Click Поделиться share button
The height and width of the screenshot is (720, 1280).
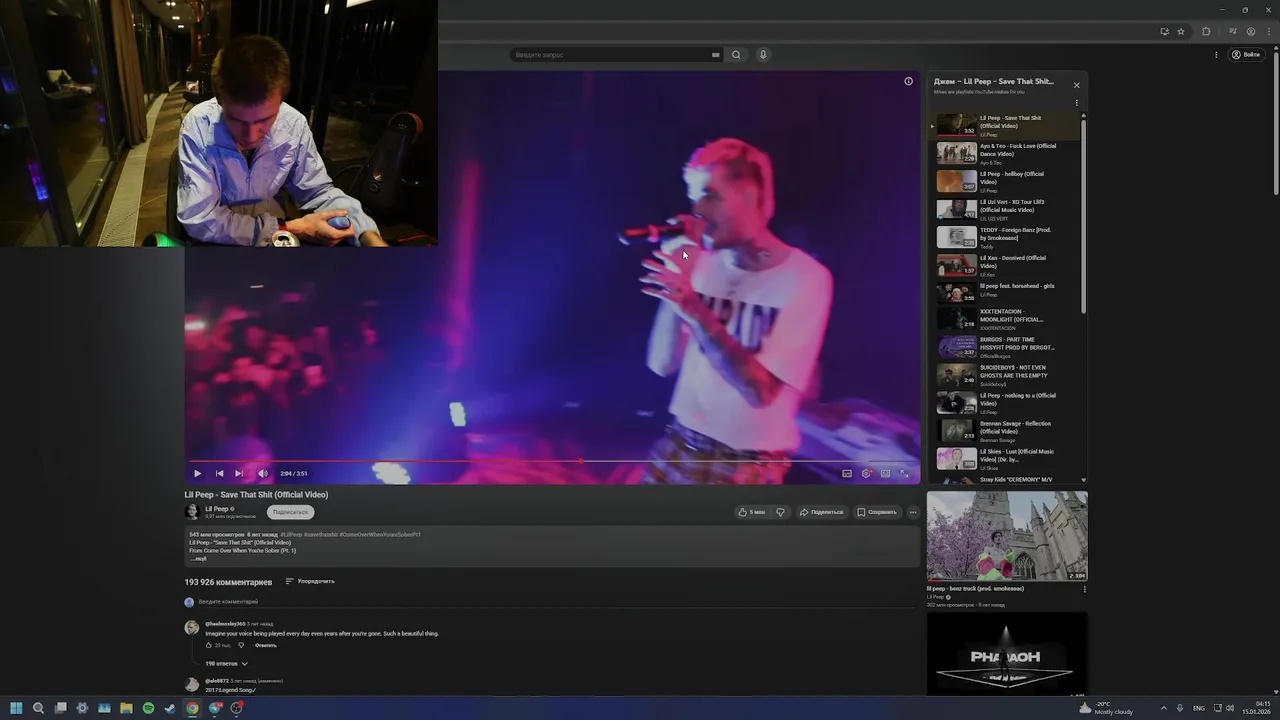[x=821, y=512]
